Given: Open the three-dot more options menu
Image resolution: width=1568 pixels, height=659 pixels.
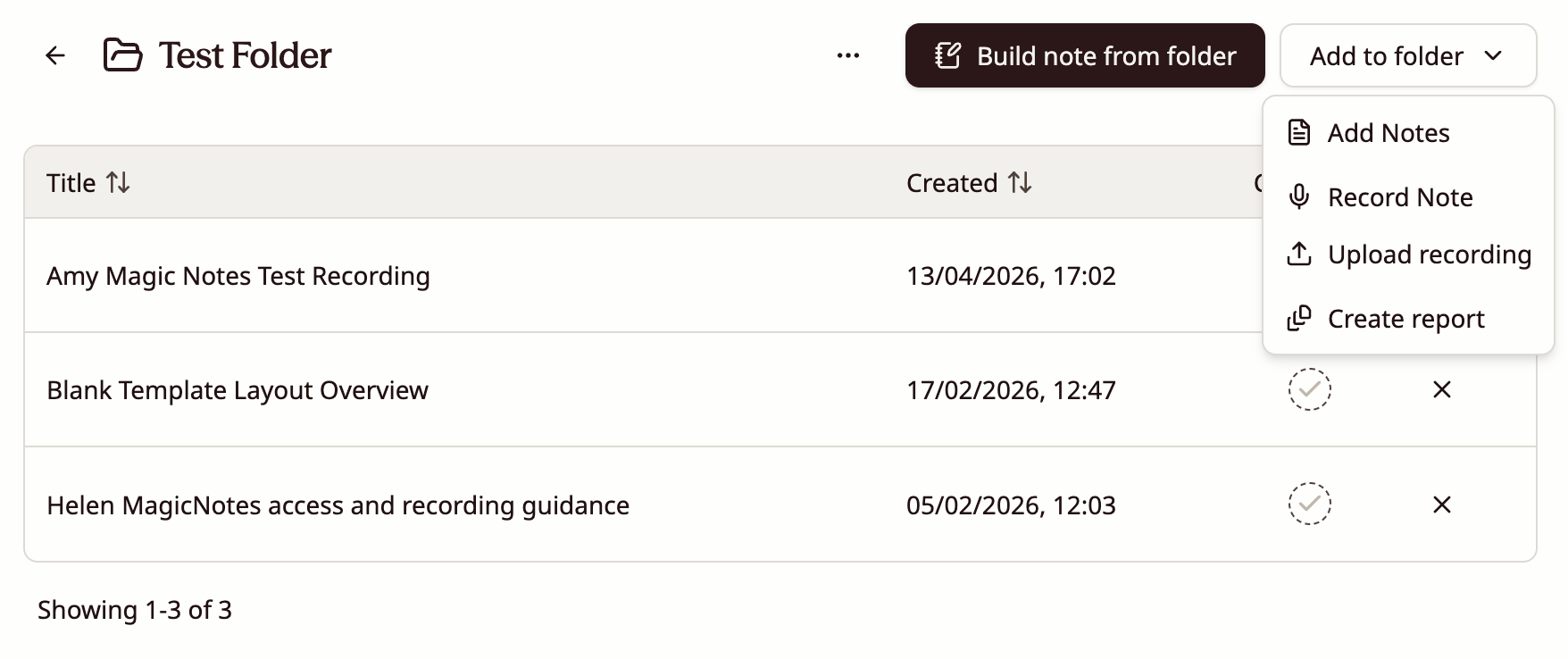Looking at the screenshot, I should point(847,56).
